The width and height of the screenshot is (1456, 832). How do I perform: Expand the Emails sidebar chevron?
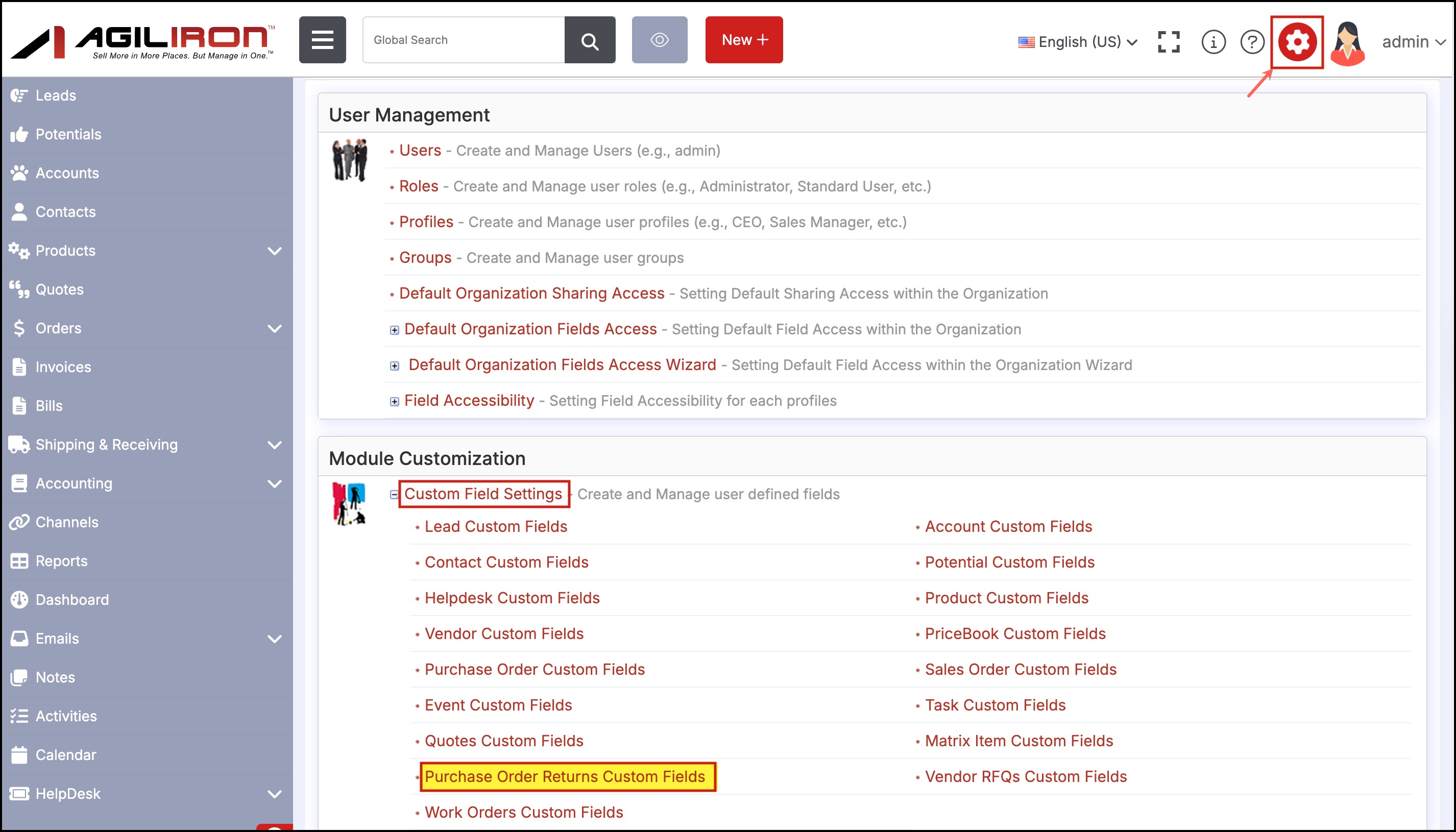pyautogui.click(x=275, y=639)
